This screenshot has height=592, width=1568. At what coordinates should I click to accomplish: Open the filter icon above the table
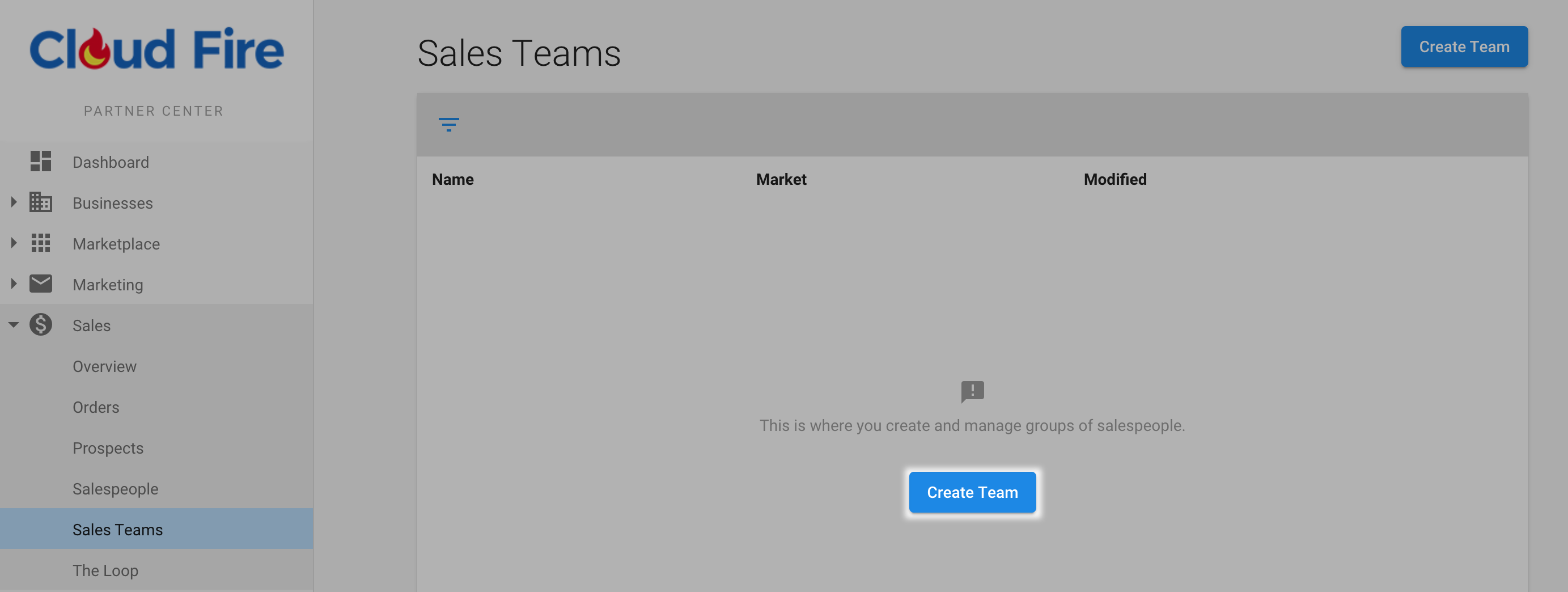pyautogui.click(x=448, y=124)
